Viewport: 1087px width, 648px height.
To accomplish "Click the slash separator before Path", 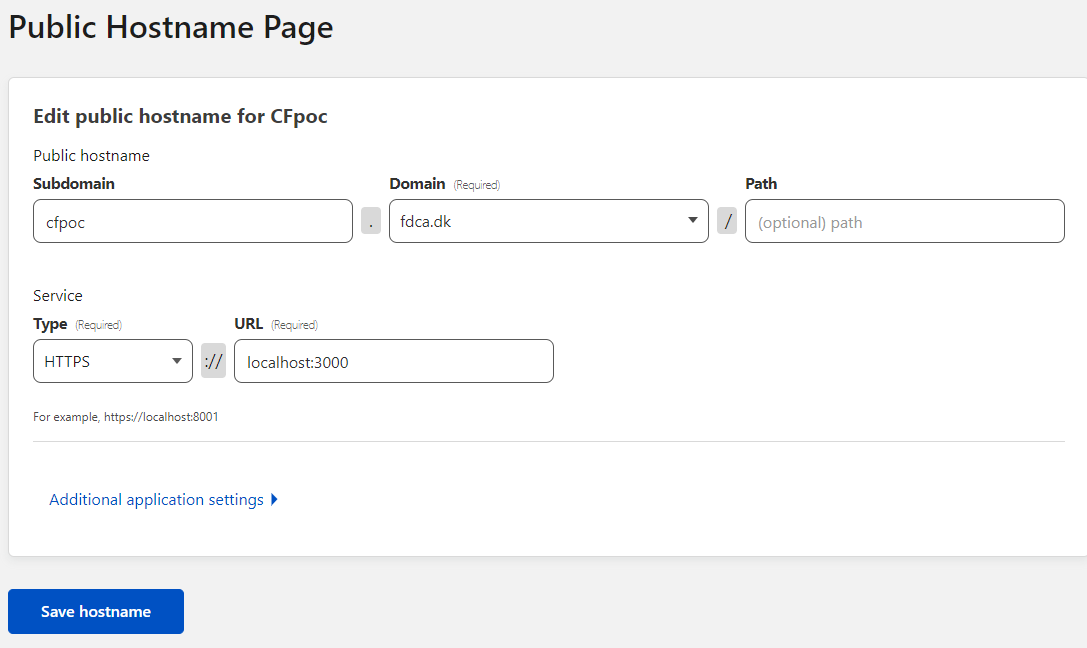I will pos(727,221).
